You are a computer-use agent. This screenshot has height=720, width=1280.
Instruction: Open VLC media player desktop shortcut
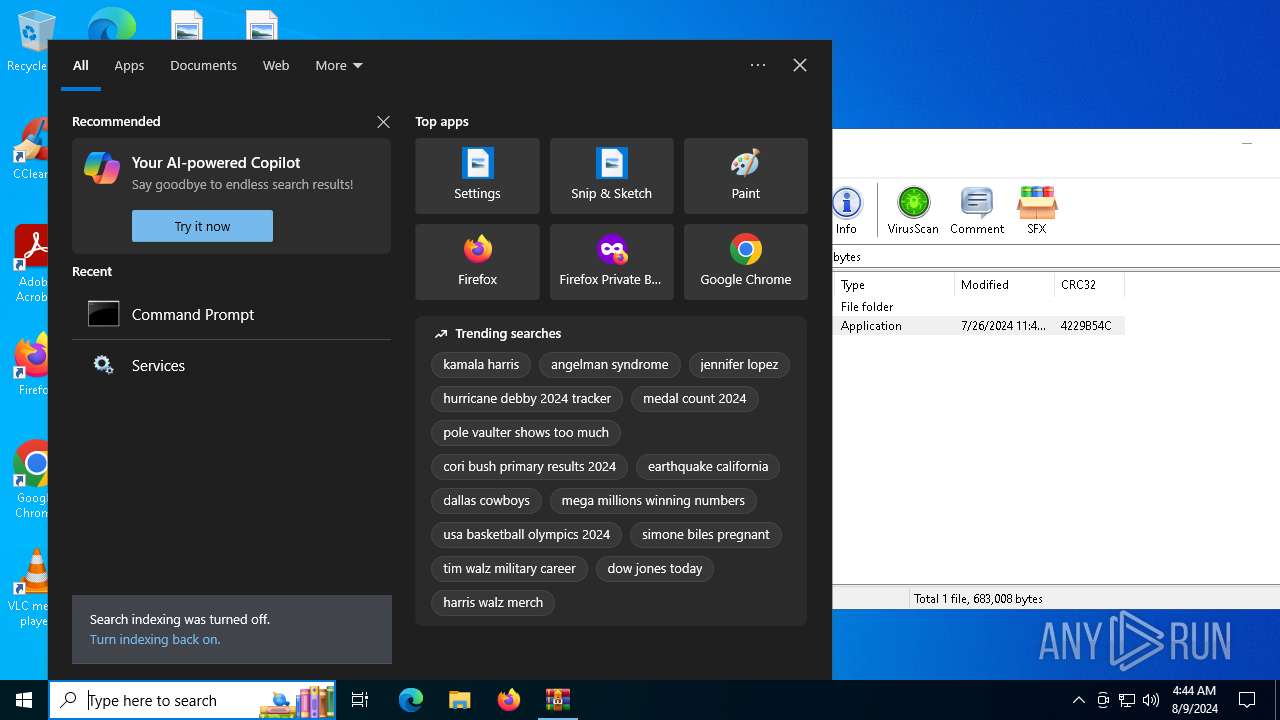coord(30,588)
